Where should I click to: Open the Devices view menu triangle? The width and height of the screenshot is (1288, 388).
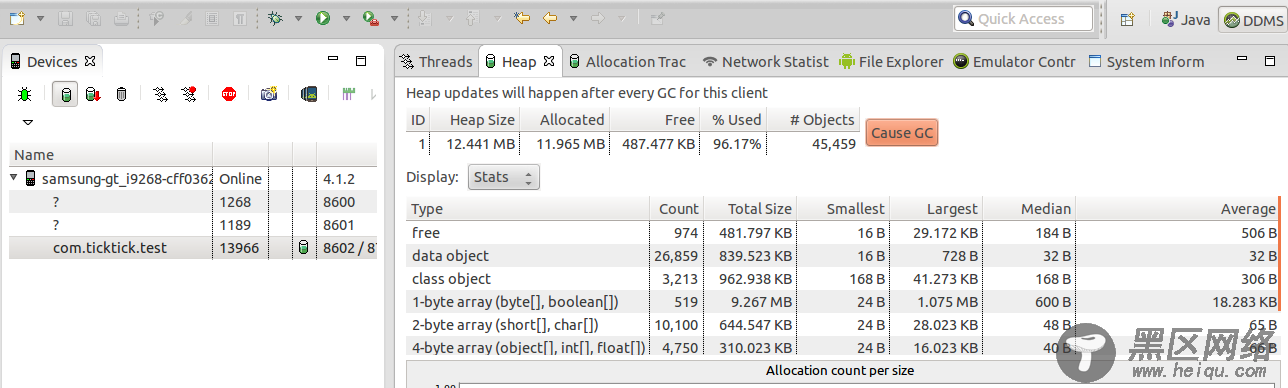coord(27,122)
